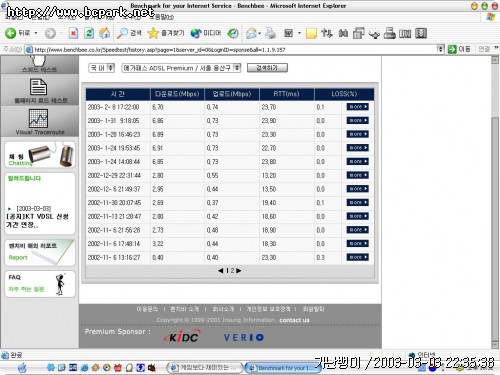Click the green Back arrow button
Image resolution: width=500 pixels, height=375 pixels.
point(10,33)
